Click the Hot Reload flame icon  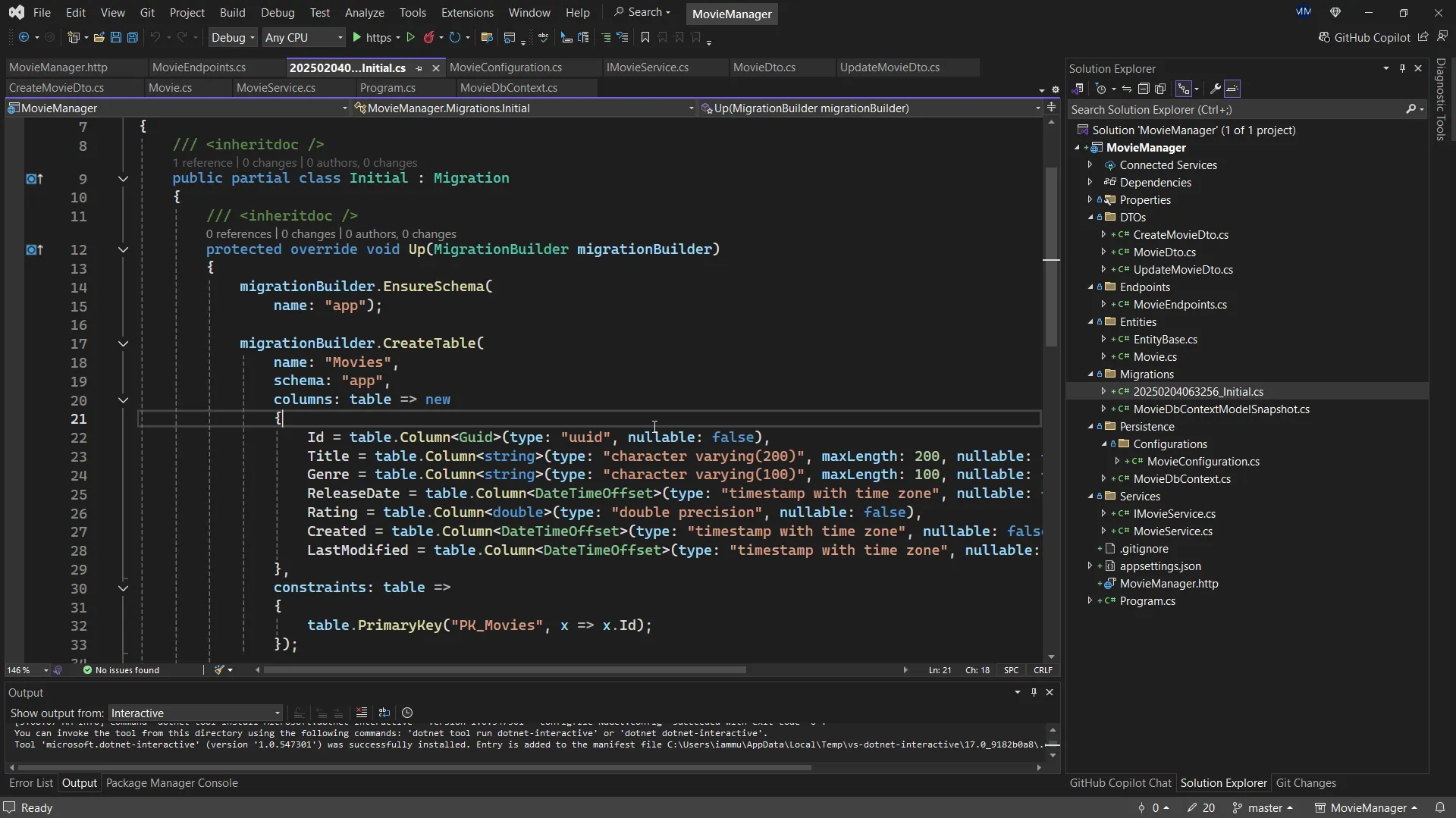tap(429, 37)
